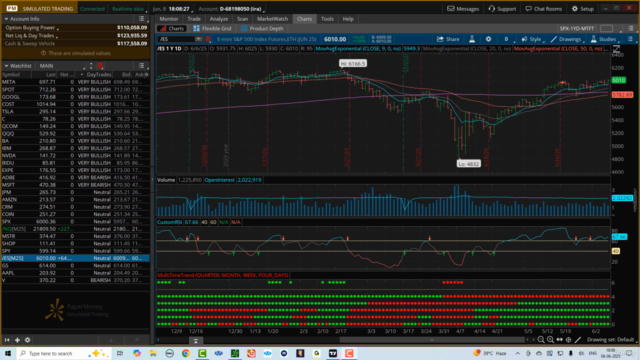Switch to the Tools tab
Image resolution: width=640 pixels, height=360 pixels.
click(x=327, y=19)
